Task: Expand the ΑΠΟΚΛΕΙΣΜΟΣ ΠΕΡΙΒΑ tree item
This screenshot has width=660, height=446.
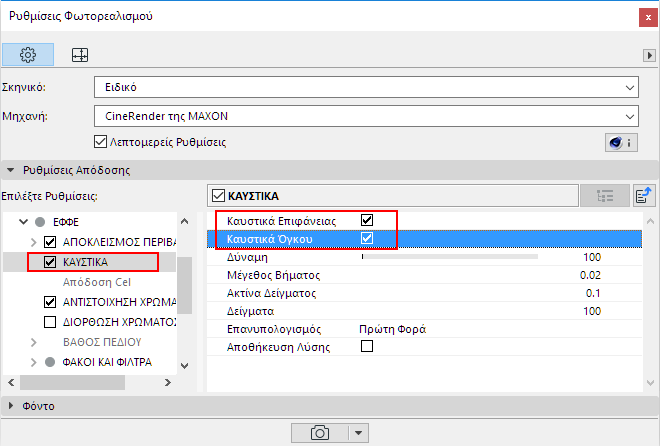Action: [34, 242]
